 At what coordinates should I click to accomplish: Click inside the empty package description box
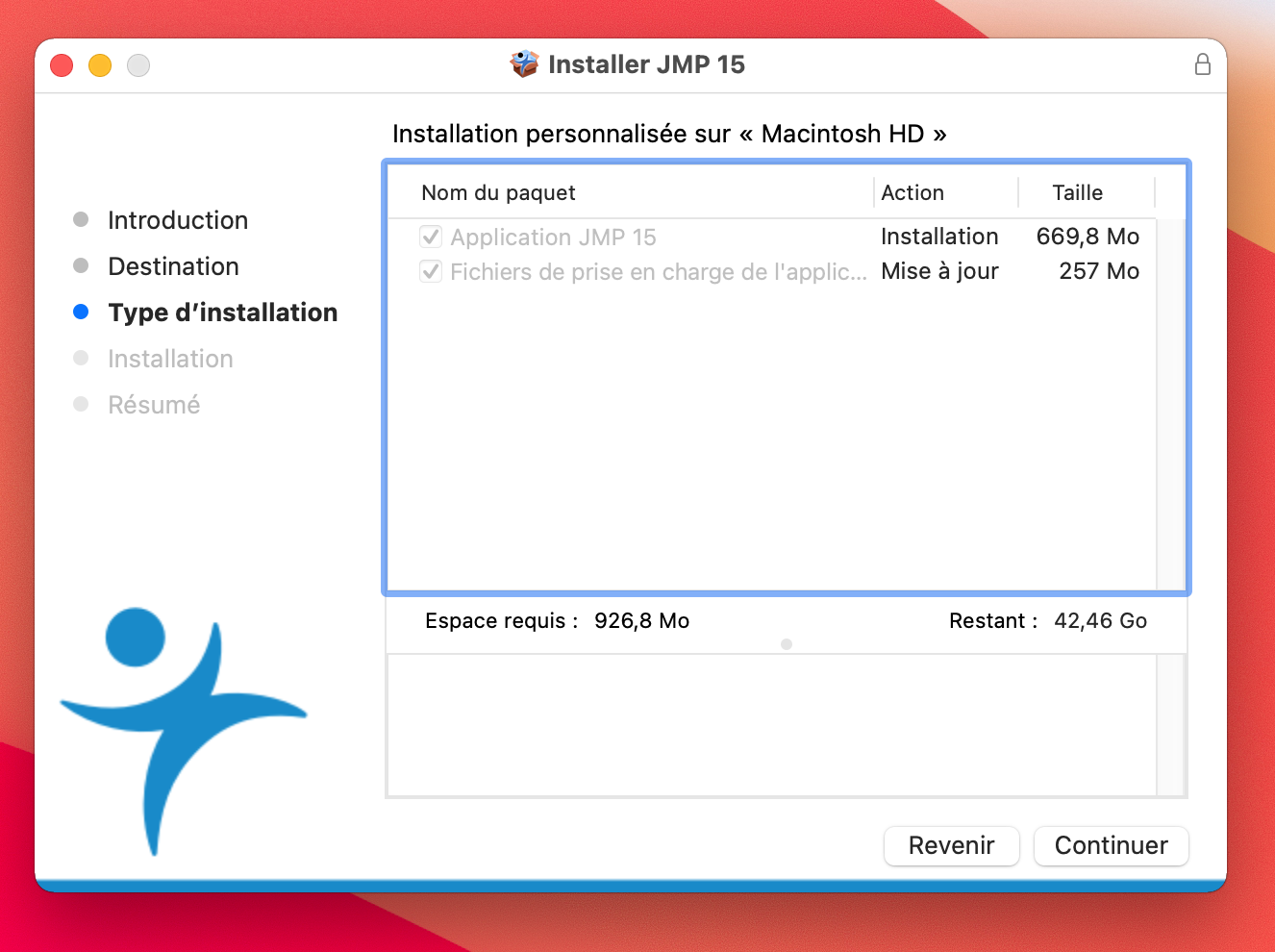771,725
